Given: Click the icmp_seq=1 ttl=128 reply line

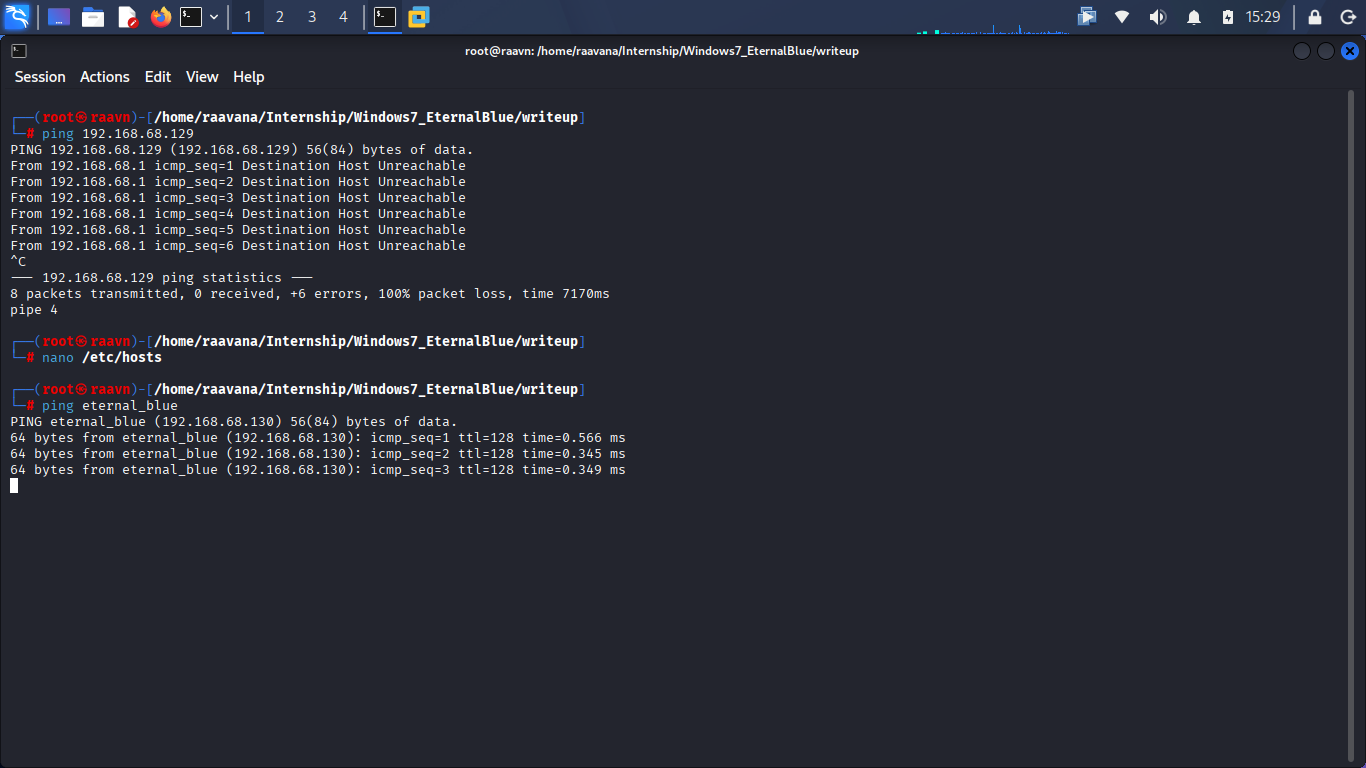Looking at the screenshot, I should pos(318,438).
